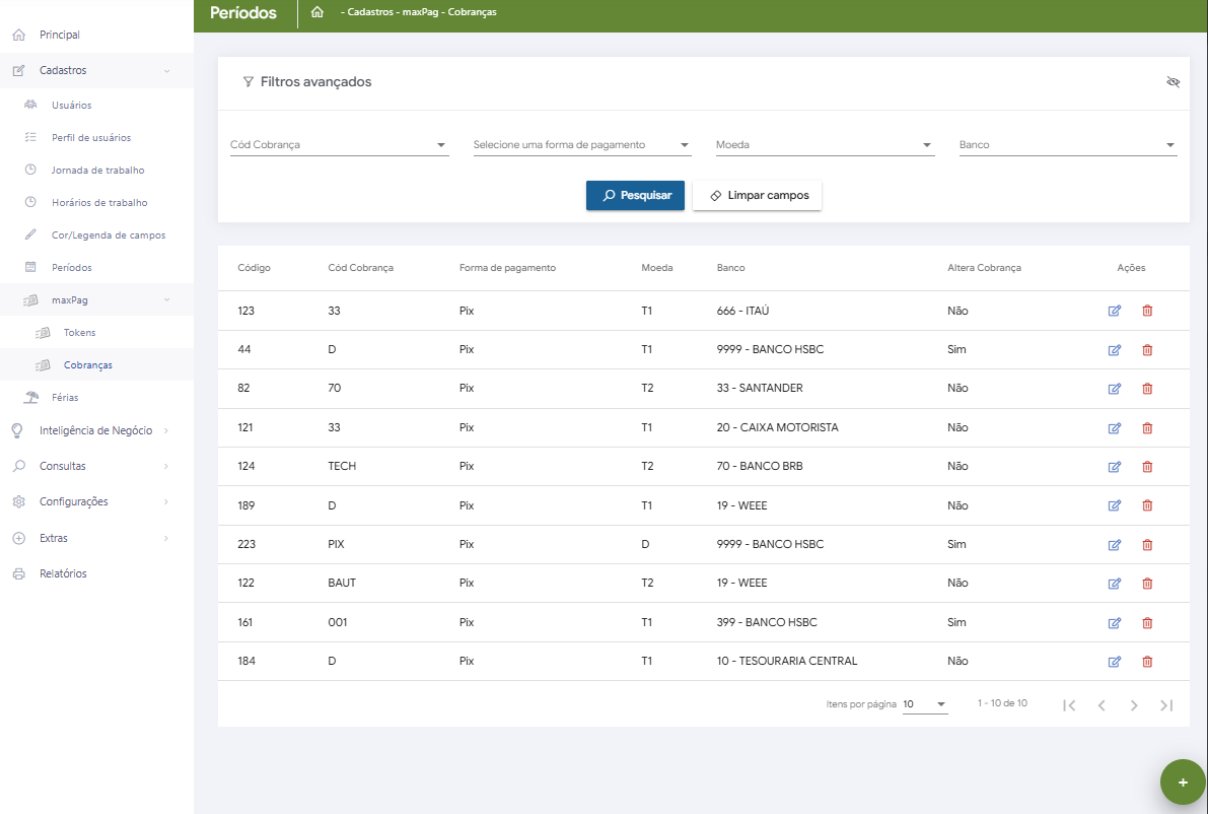Jump to last page in pagination
Viewport: 1208px width, 814px height.
(x=1166, y=705)
